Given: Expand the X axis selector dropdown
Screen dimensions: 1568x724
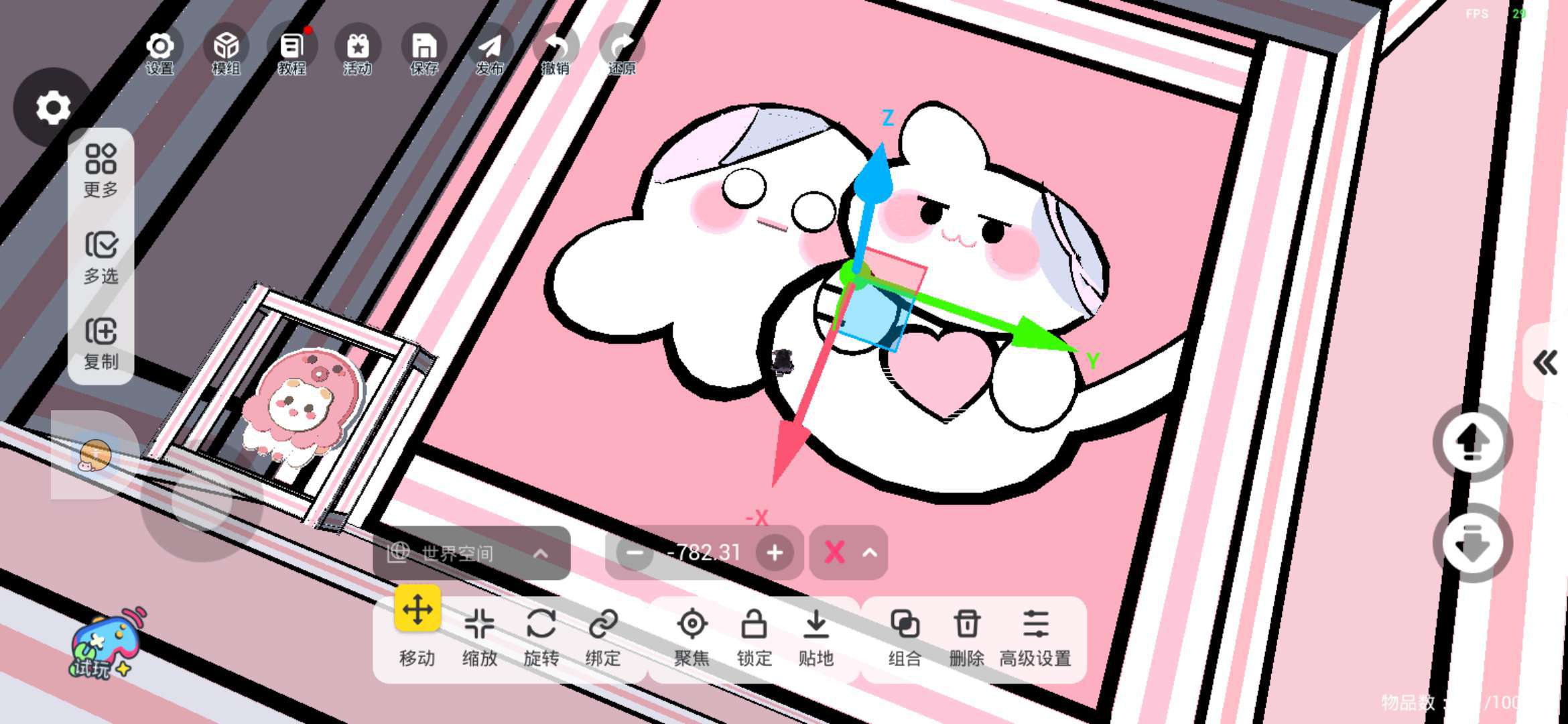Looking at the screenshot, I should (848, 553).
